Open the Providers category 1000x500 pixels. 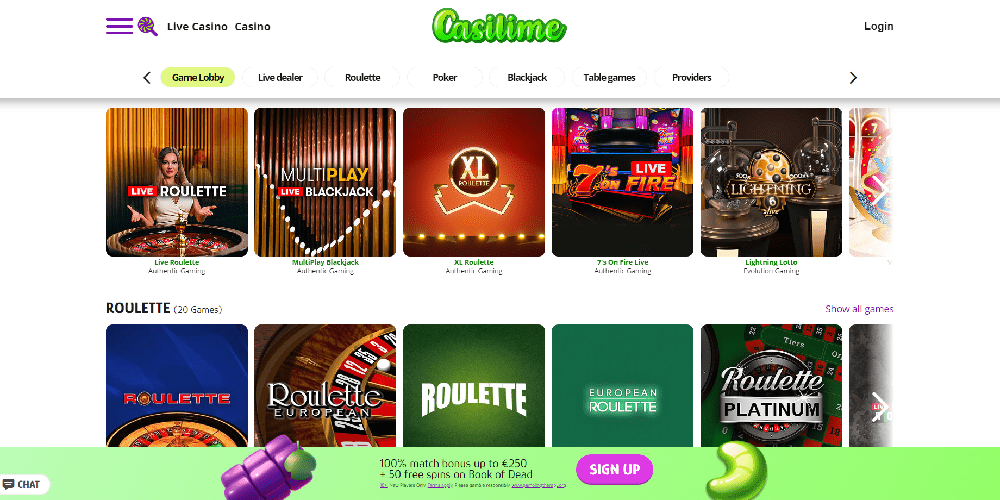(691, 77)
